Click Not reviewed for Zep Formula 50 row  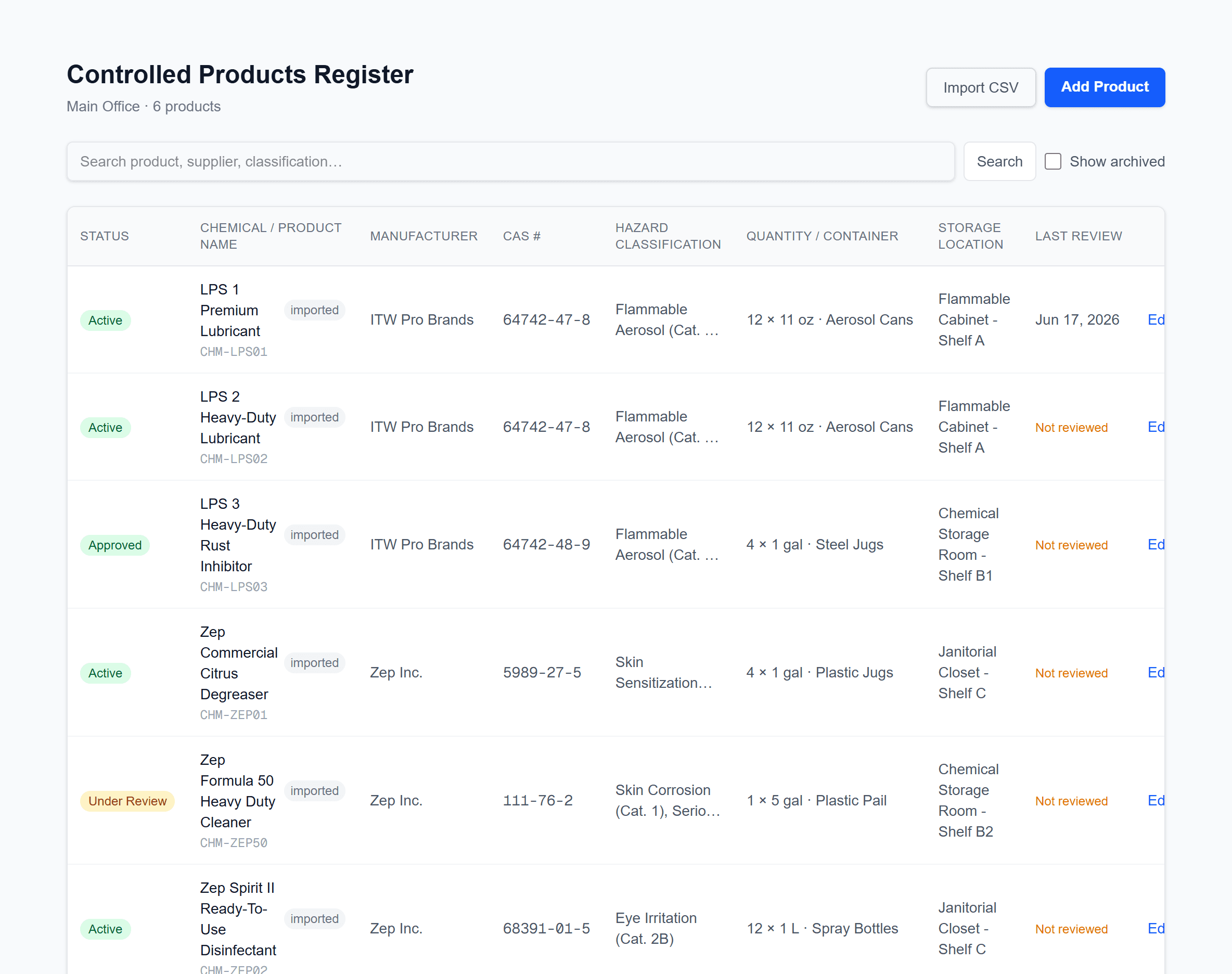[x=1071, y=801]
